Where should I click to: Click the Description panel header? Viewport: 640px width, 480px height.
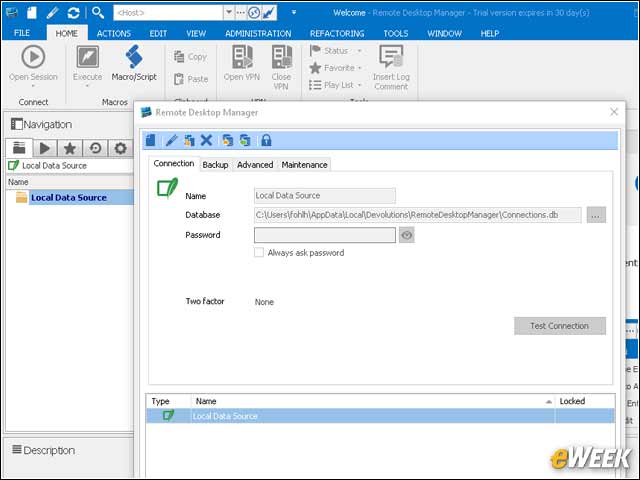[44, 450]
